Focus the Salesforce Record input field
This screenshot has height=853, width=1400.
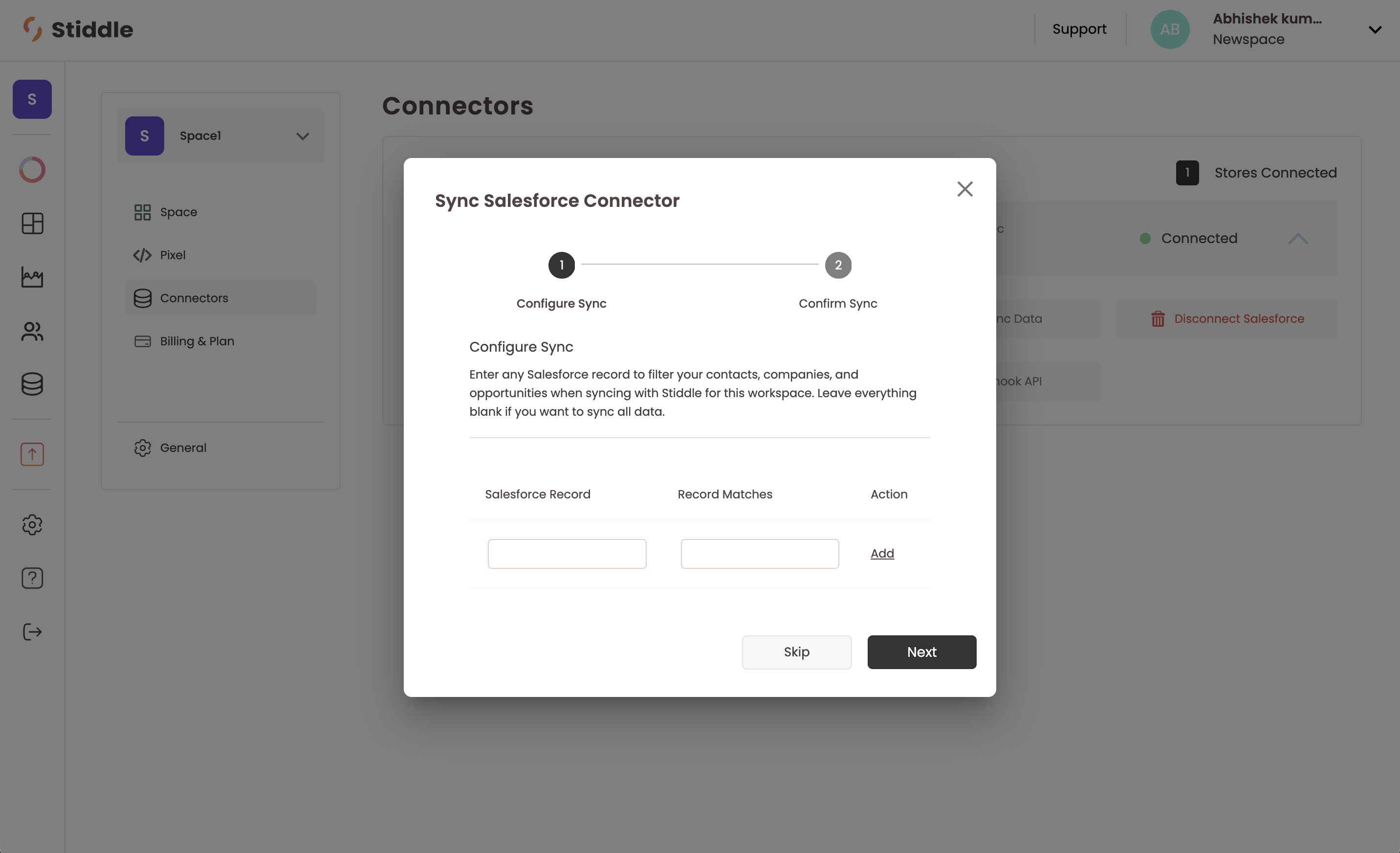[x=567, y=554]
